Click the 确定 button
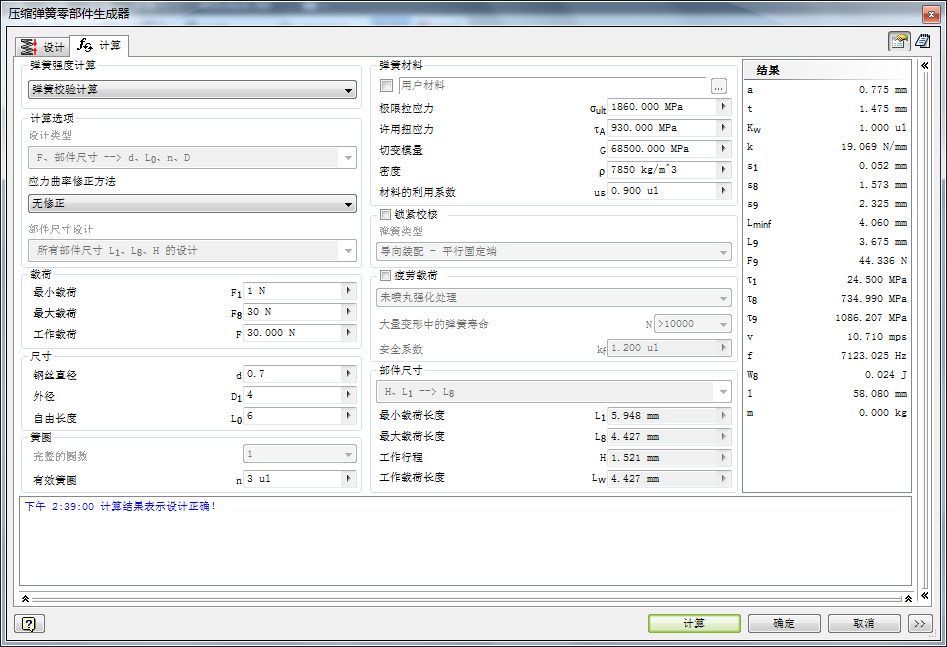The image size is (947, 647). point(784,623)
